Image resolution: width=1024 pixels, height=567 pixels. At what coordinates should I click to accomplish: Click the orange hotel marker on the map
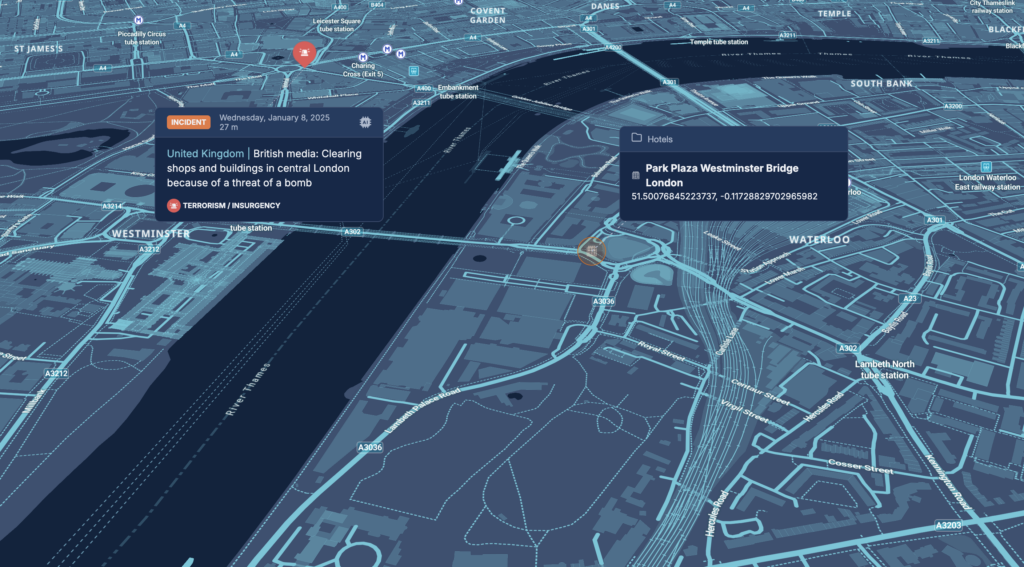coord(592,250)
